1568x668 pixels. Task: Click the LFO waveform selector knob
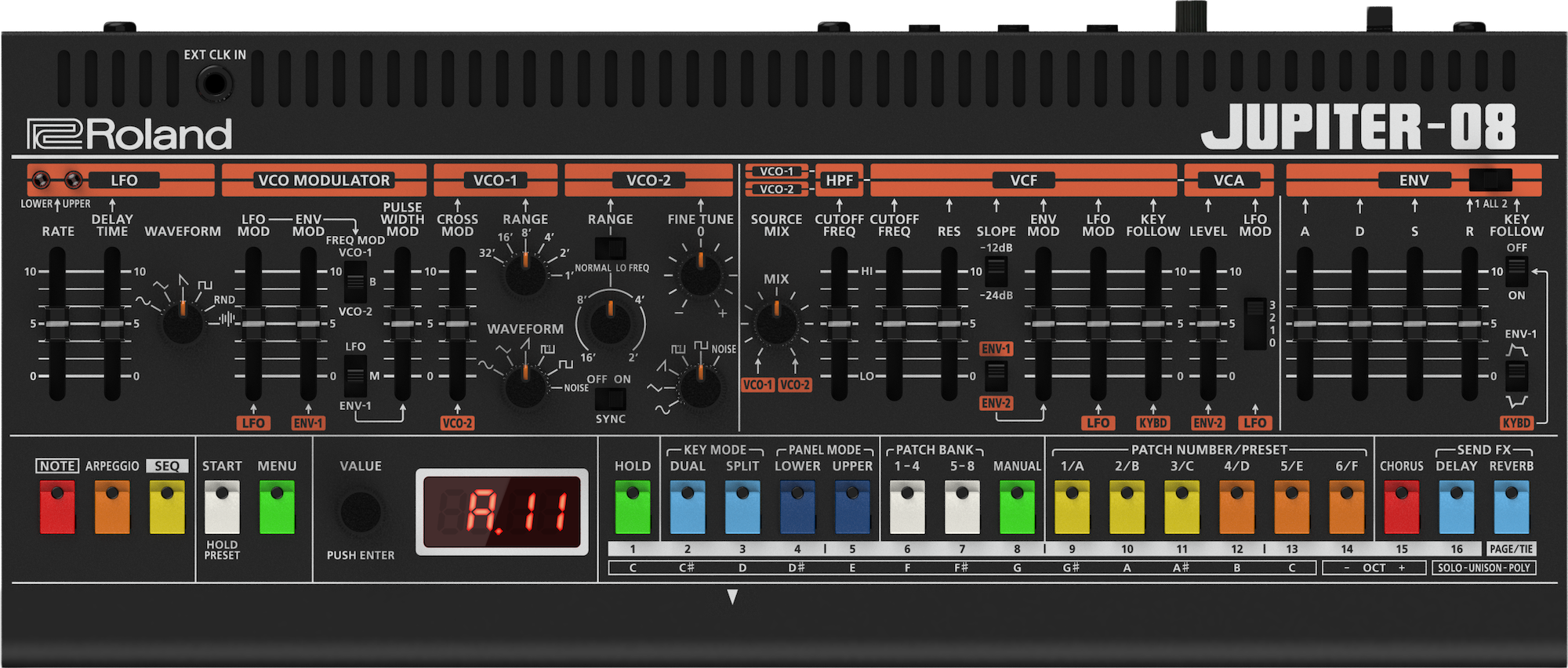pyautogui.click(x=183, y=322)
